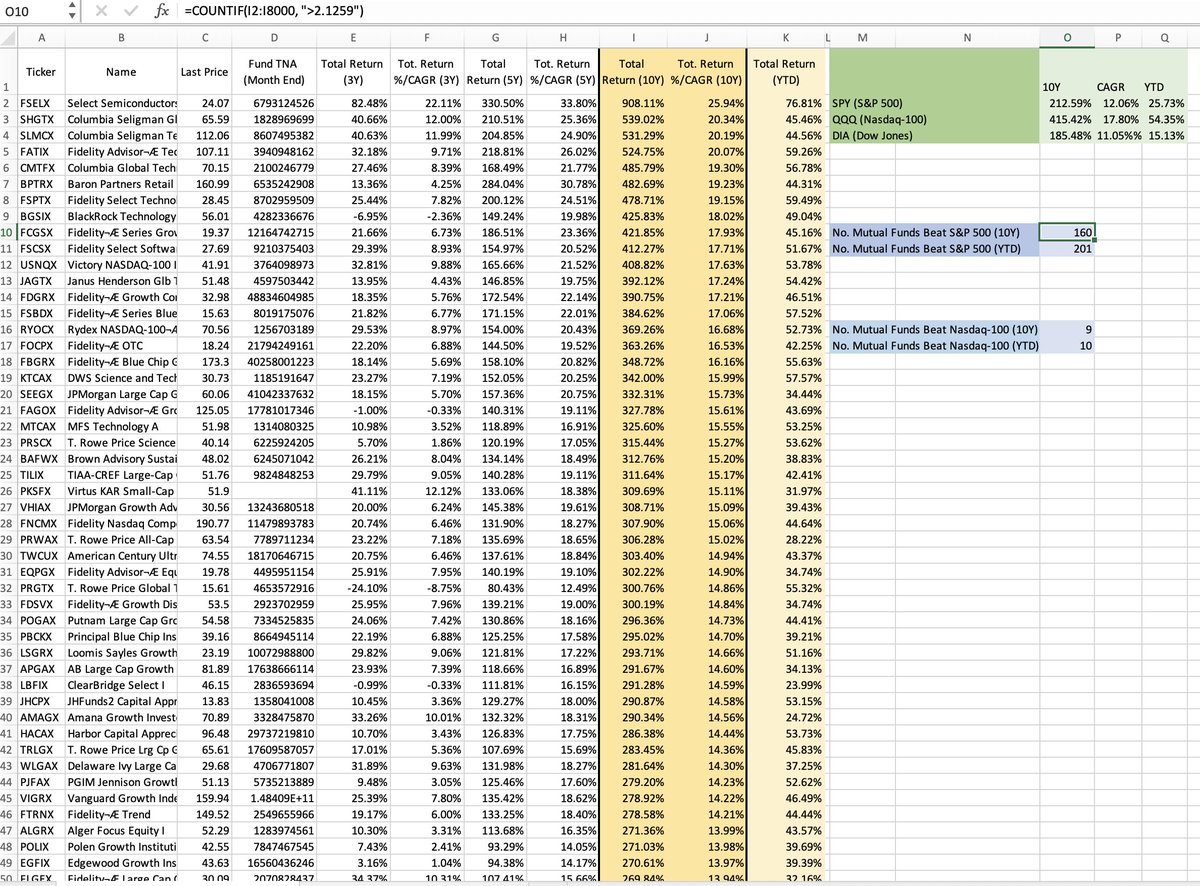This screenshot has width=1200, height=886.
Task: Click the cancel (X) icon in formula bar
Action: pyautogui.click(x=102, y=12)
